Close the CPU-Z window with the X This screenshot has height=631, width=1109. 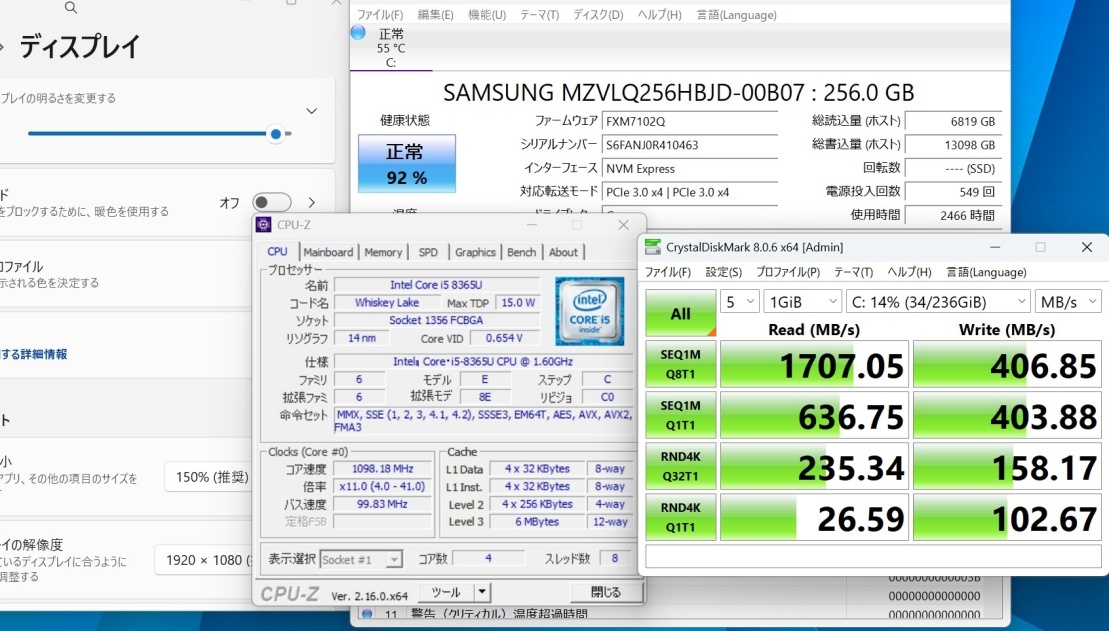pyautogui.click(x=623, y=225)
